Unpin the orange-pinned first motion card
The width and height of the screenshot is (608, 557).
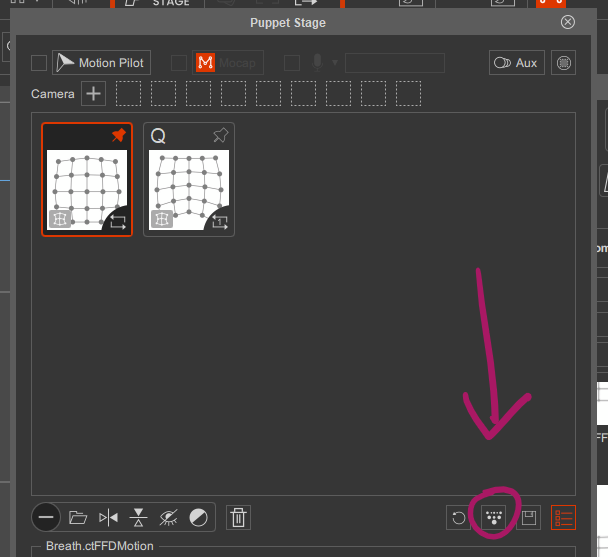118,136
